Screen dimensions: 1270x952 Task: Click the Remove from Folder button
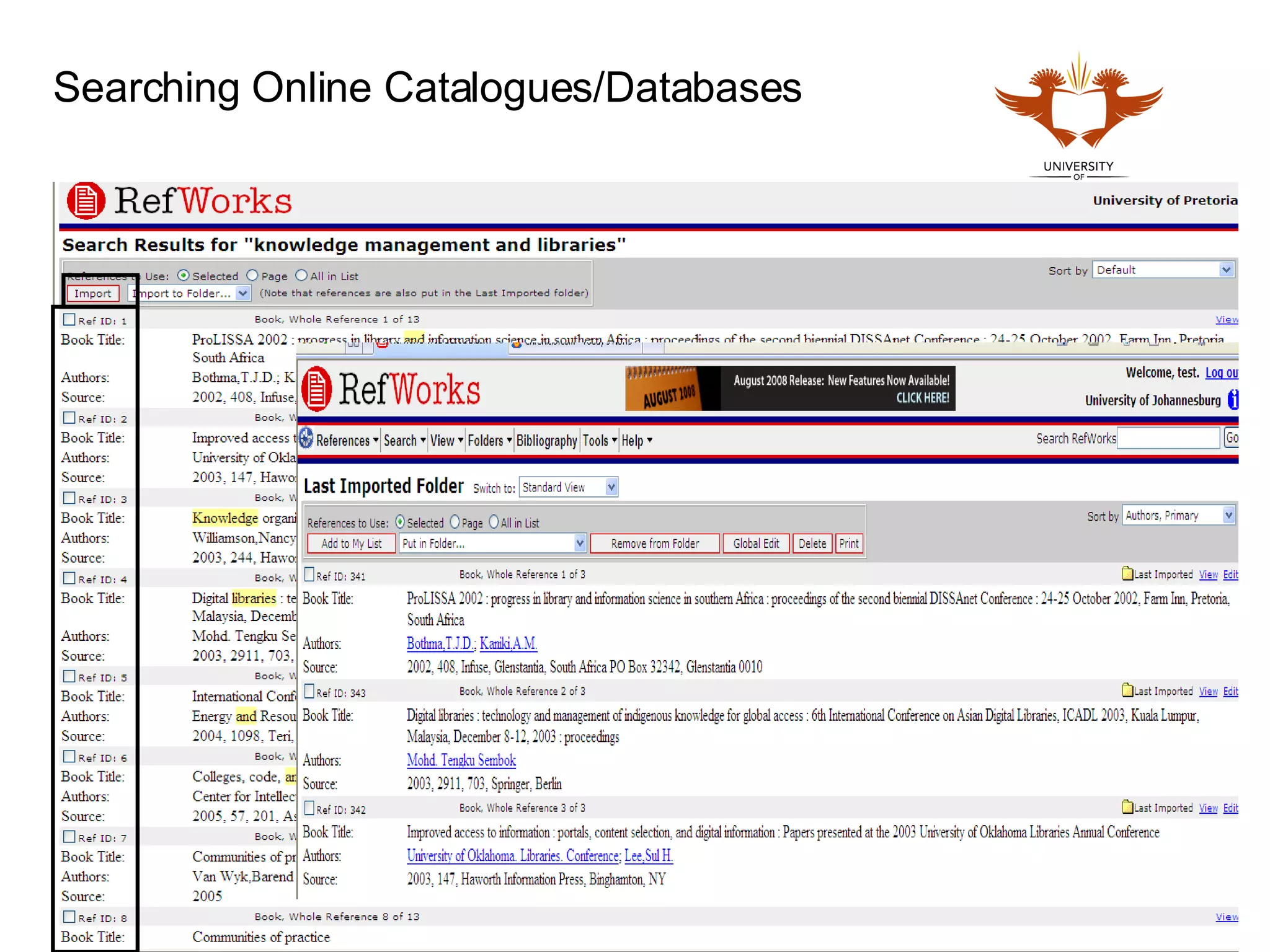coord(655,544)
